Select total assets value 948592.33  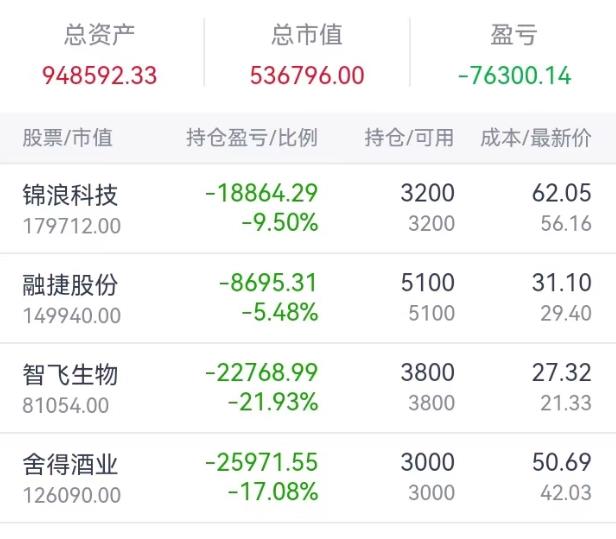pos(99,75)
